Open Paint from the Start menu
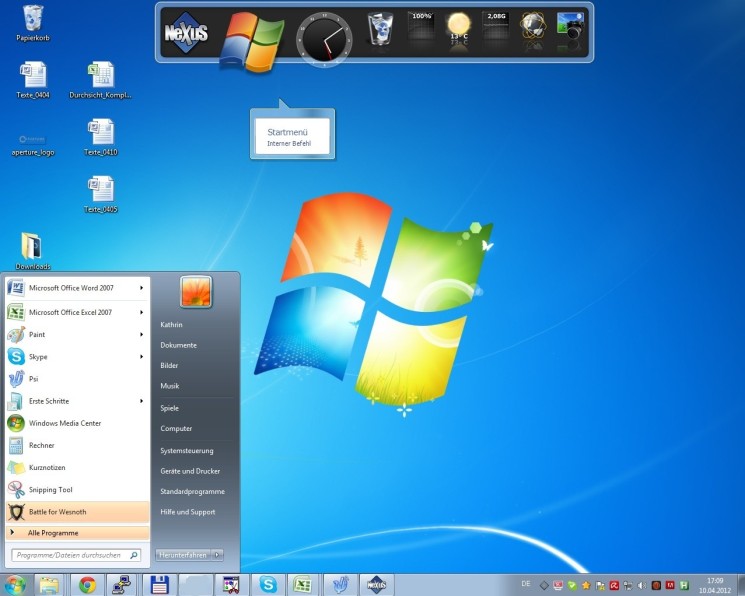 click(x=77, y=335)
